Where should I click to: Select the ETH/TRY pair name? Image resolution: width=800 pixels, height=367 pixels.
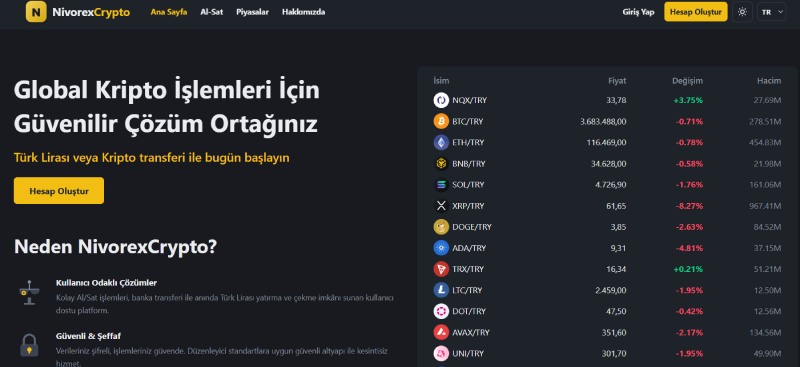click(468, 142)
